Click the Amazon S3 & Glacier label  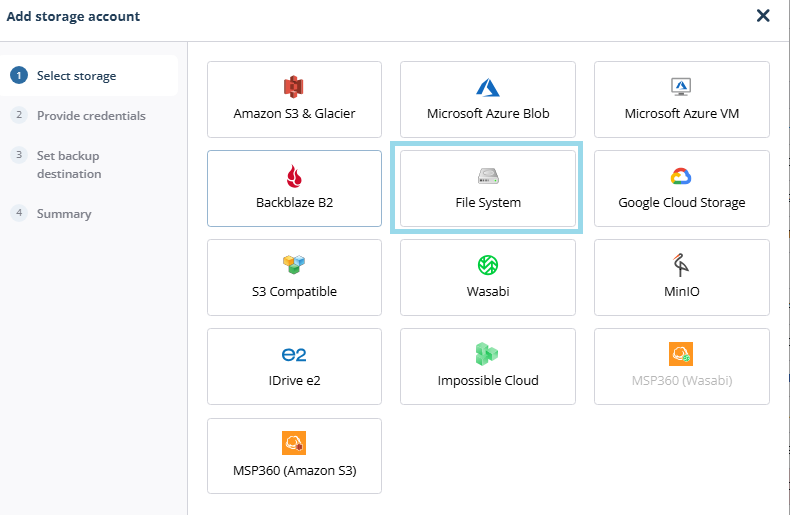294,113
